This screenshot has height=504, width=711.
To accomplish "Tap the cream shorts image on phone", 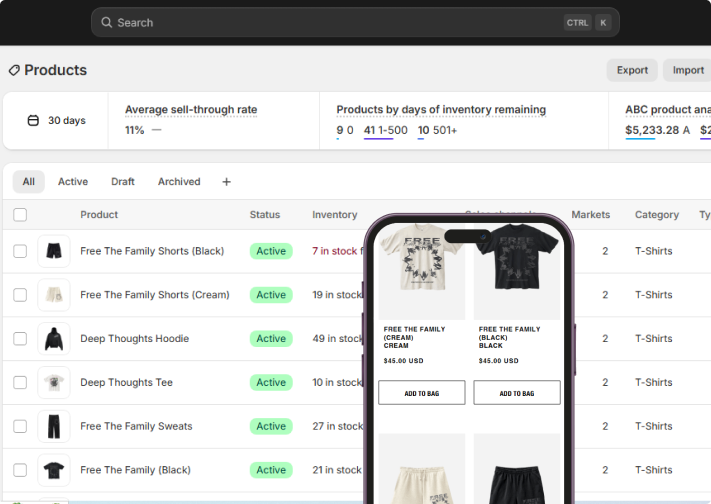I will click(422, 469).
